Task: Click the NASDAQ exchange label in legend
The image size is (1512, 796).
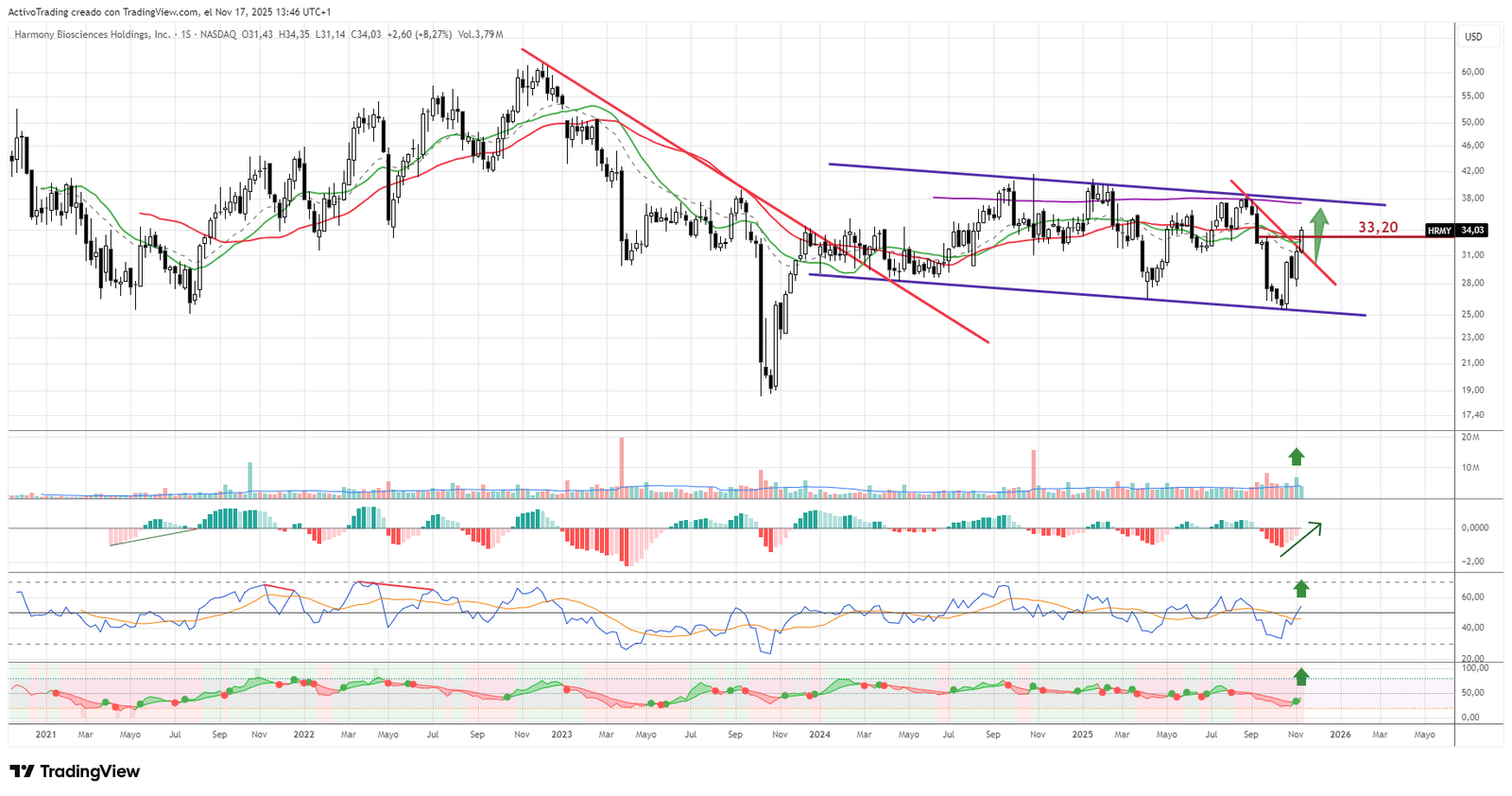Action: click(217, 35)
